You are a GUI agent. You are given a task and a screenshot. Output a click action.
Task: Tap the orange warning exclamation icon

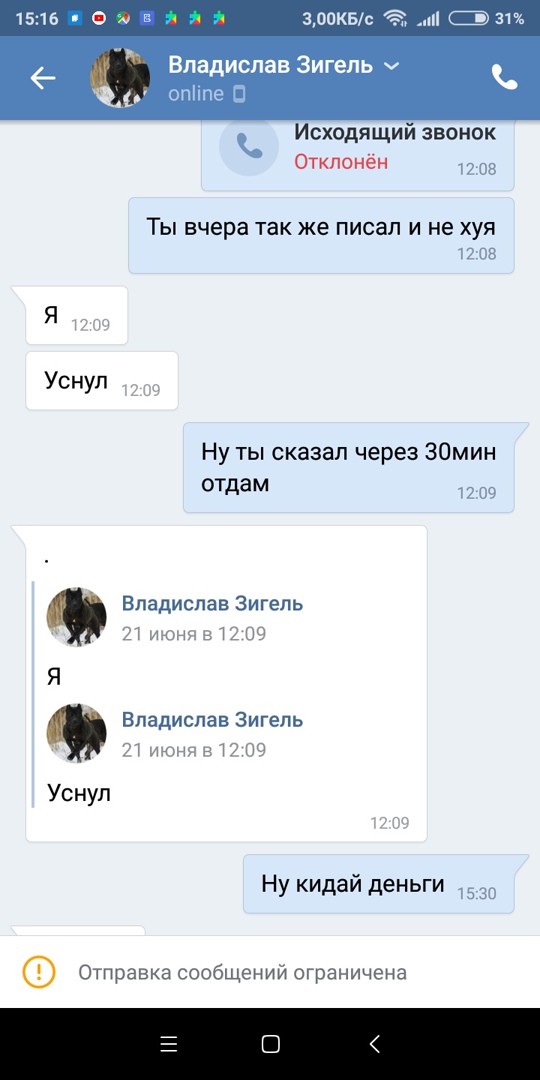(39, 972)
